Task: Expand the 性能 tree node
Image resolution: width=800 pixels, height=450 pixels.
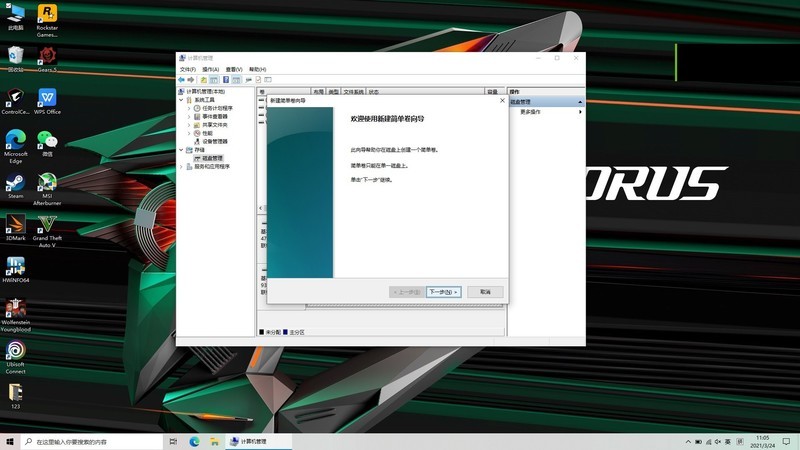Action: pos(189,133)
